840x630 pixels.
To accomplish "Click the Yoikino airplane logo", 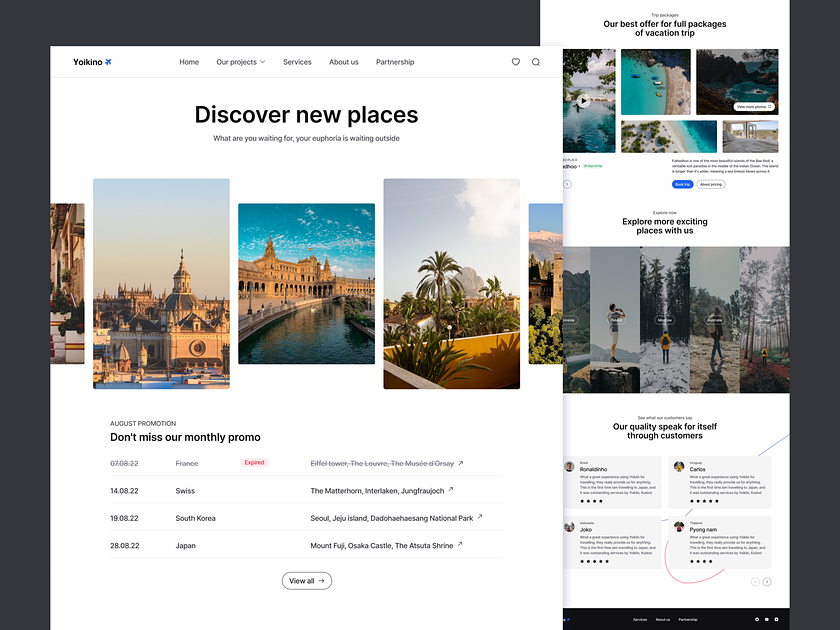I will [92, 62].
